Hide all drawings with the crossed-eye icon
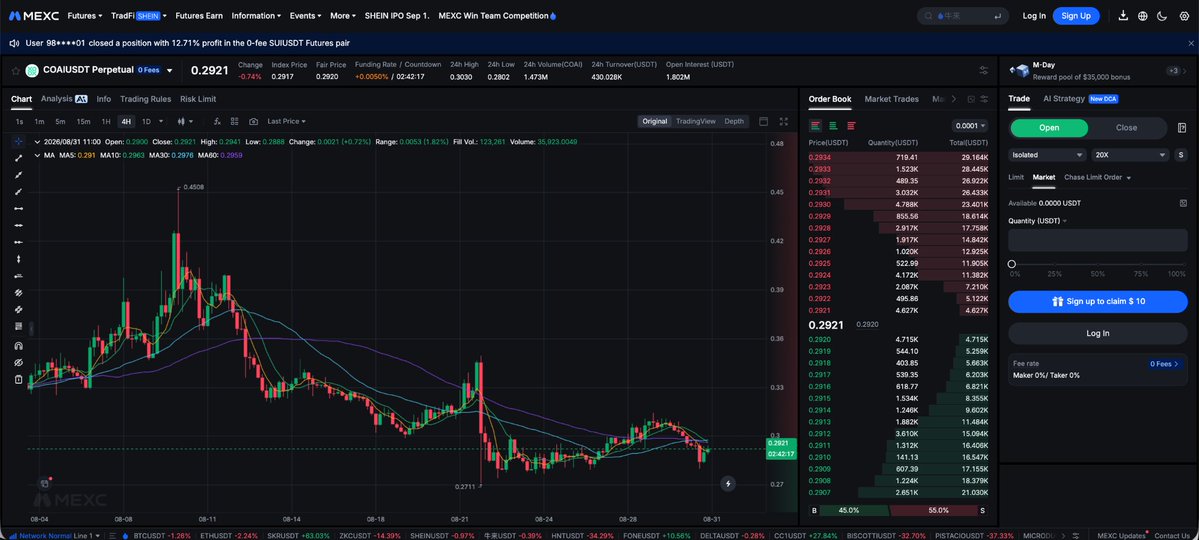 [19, 362]
